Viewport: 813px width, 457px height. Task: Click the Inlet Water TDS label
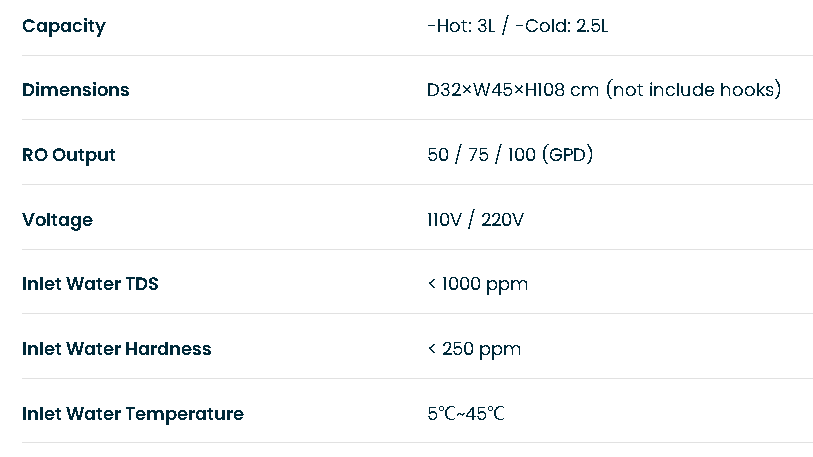(x=90, y=284)
